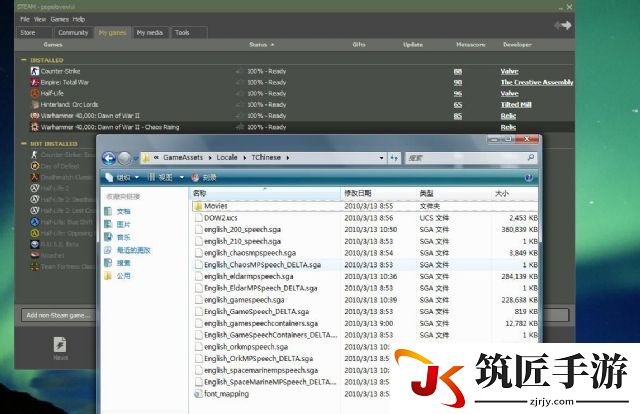This screenshot has height=414, width=640.
Task: Select the font_mapping file icon
Action: (198, 394)
